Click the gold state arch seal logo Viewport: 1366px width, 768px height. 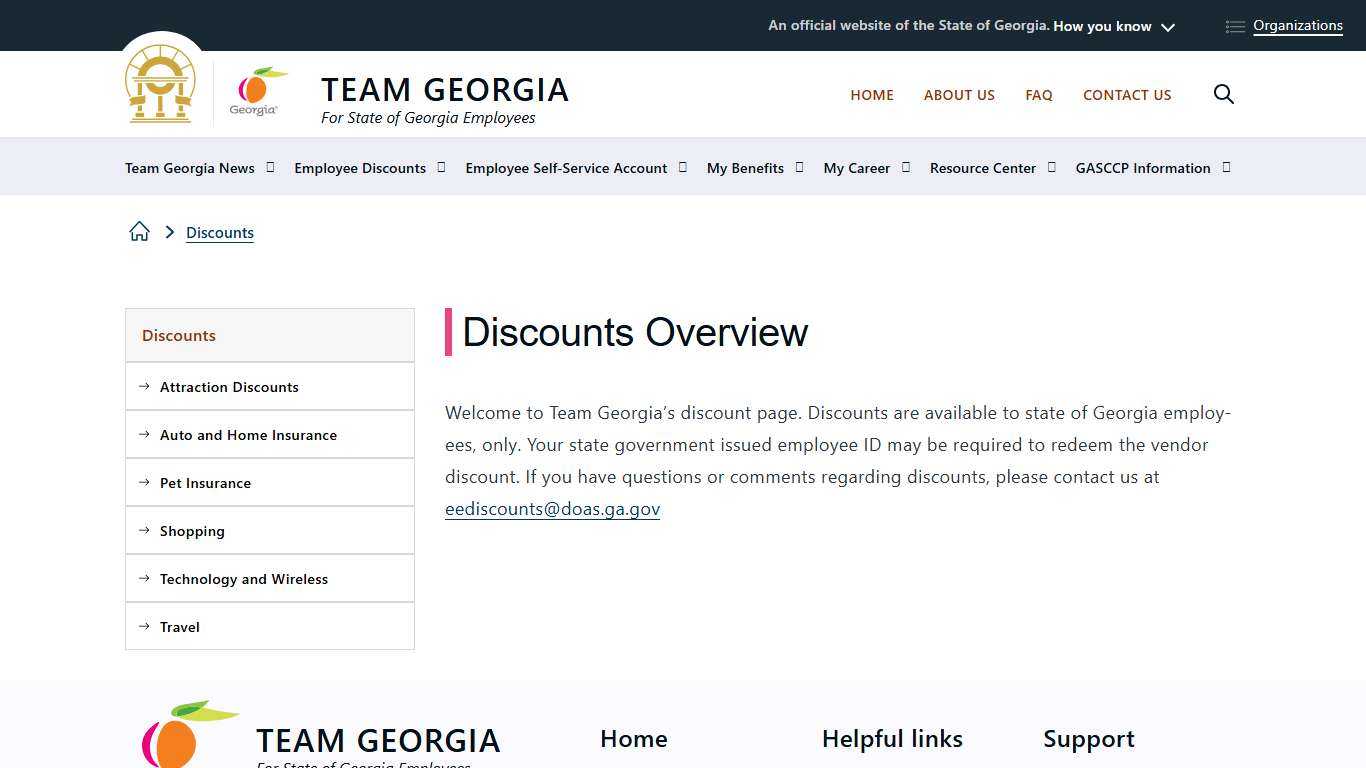(x=160, y=85)
